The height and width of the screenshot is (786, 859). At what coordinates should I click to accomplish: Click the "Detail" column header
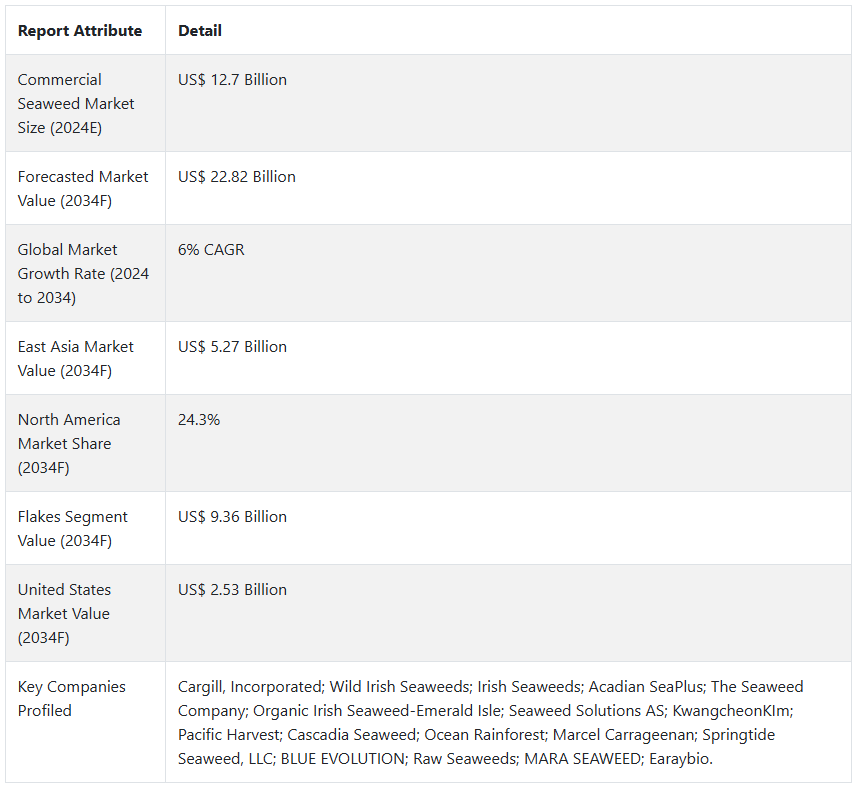200,31
